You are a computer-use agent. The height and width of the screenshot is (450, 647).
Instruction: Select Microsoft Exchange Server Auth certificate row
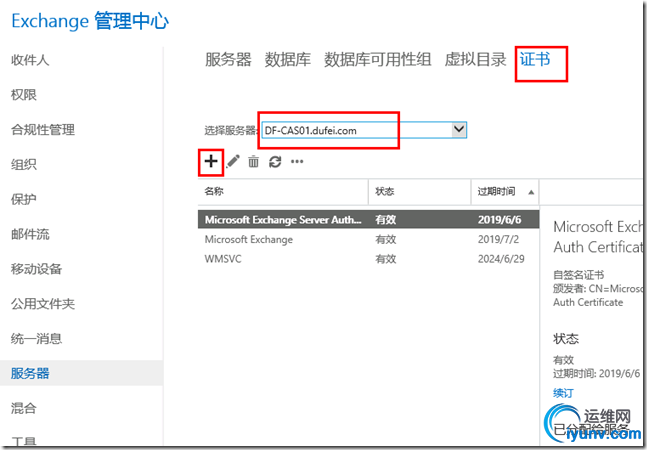[368, 219]
